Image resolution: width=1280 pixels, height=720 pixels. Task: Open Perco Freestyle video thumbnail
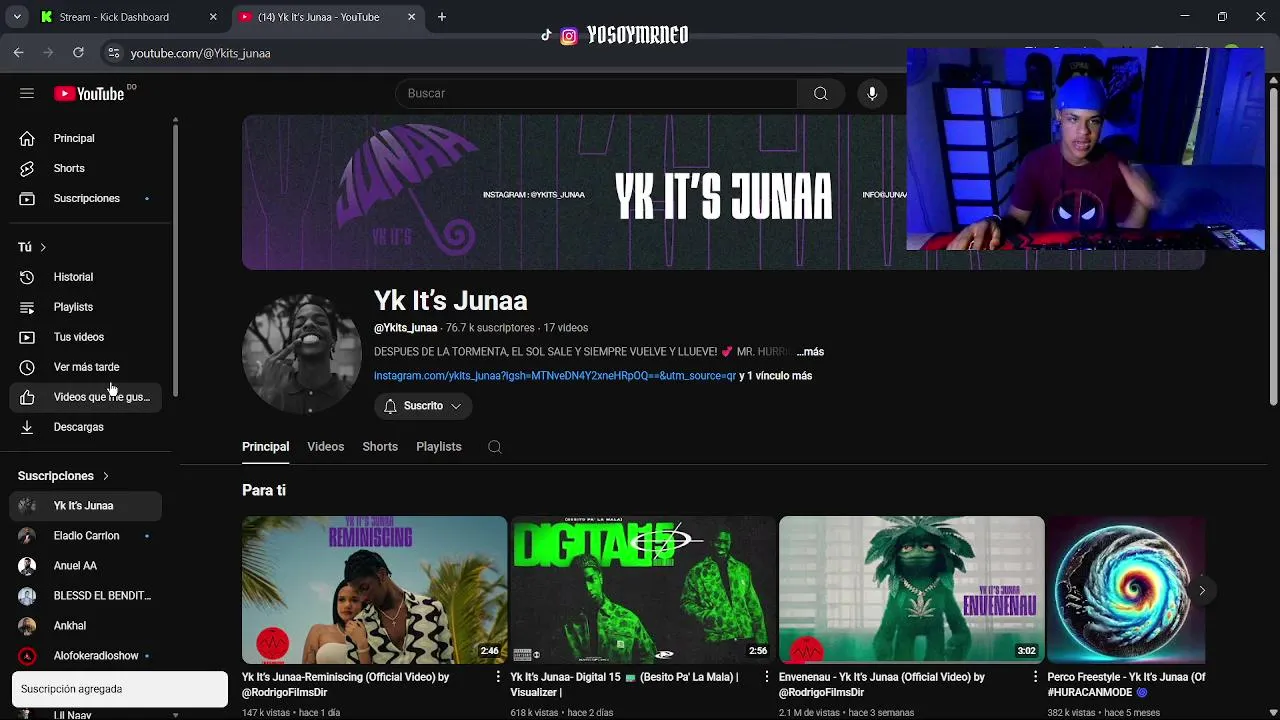(x=1126, y=590)
